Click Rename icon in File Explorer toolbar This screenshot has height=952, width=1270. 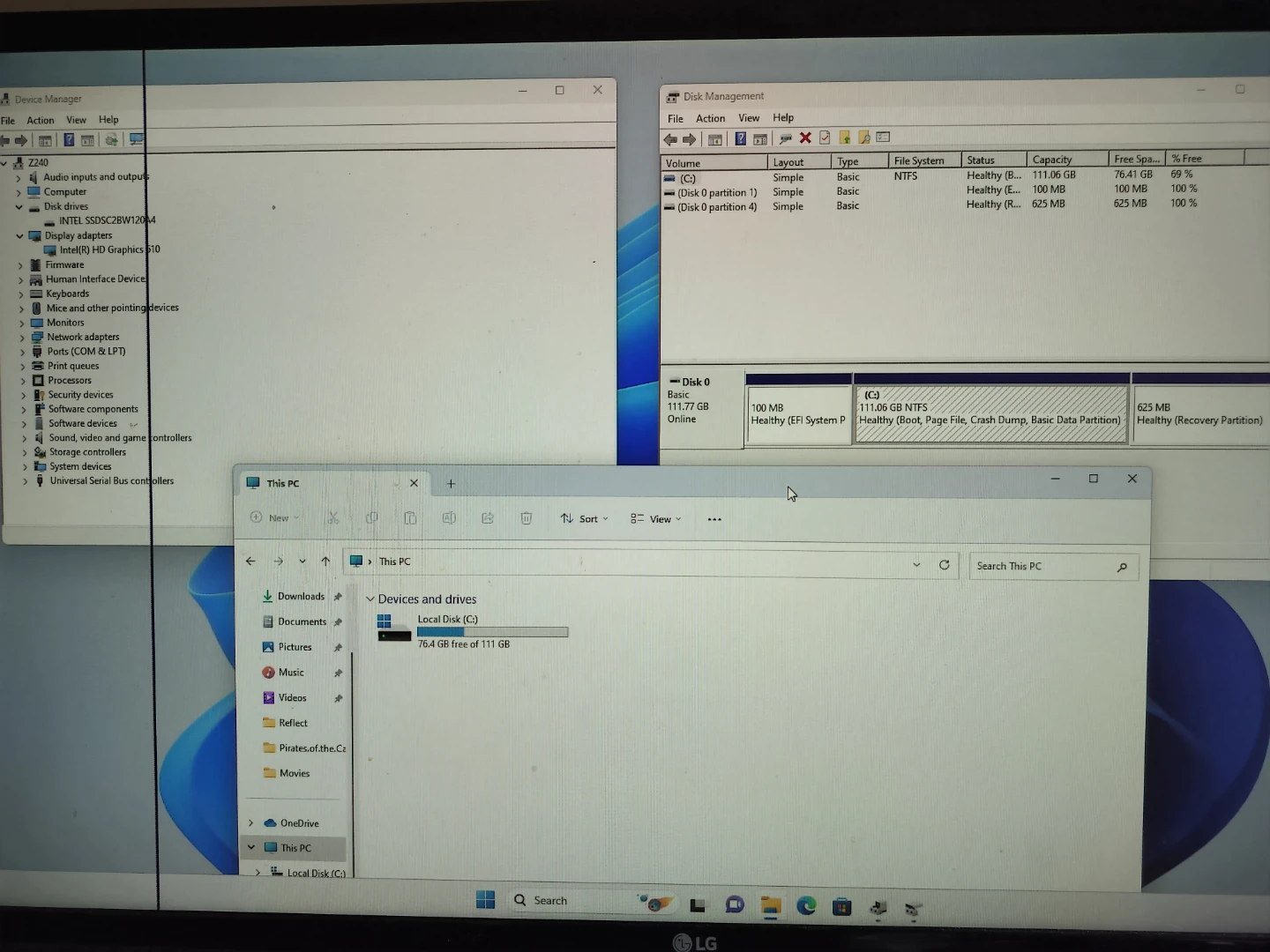[x=449, y=518]
